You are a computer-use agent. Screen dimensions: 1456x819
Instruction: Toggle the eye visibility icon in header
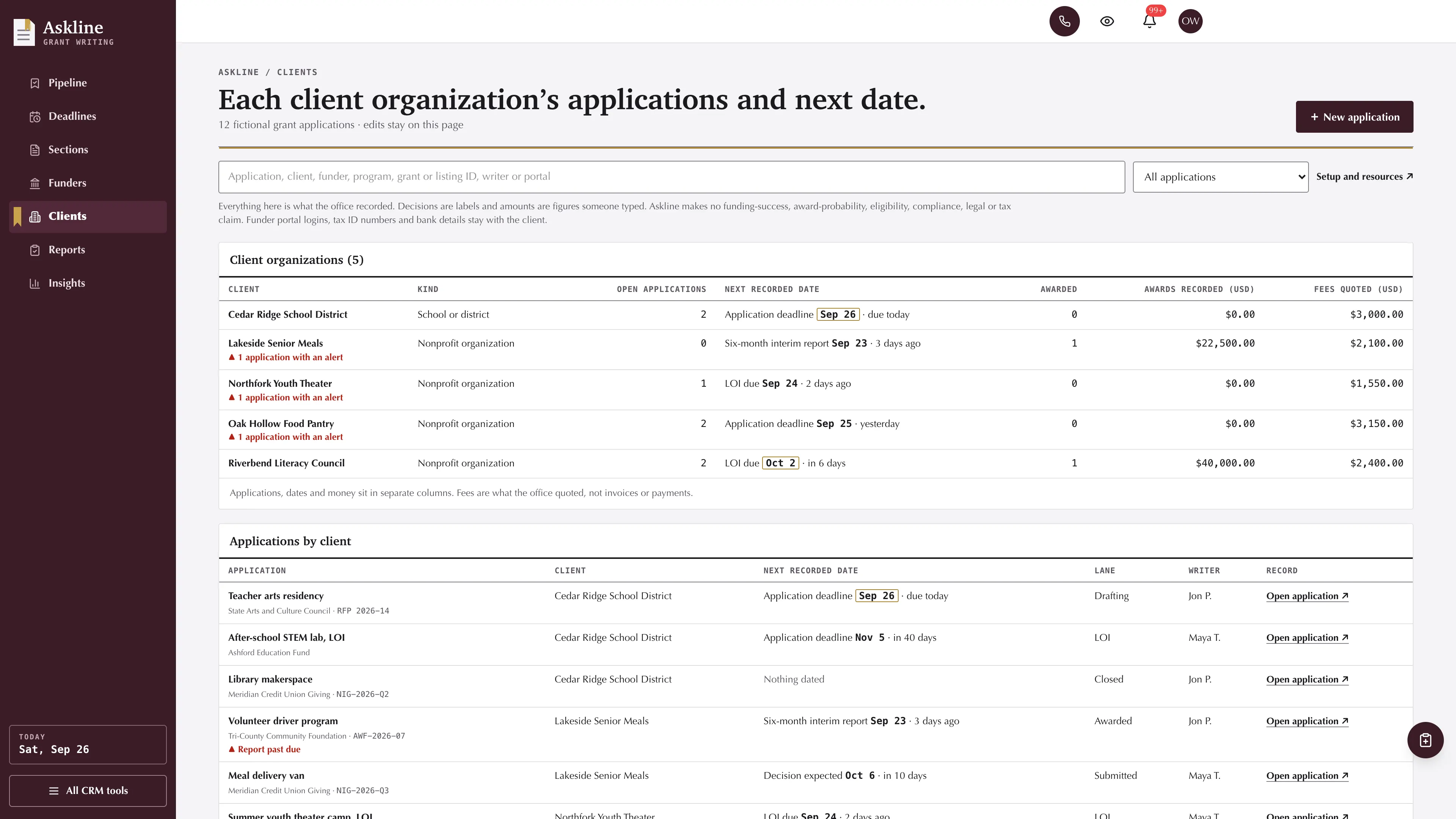1107,21
